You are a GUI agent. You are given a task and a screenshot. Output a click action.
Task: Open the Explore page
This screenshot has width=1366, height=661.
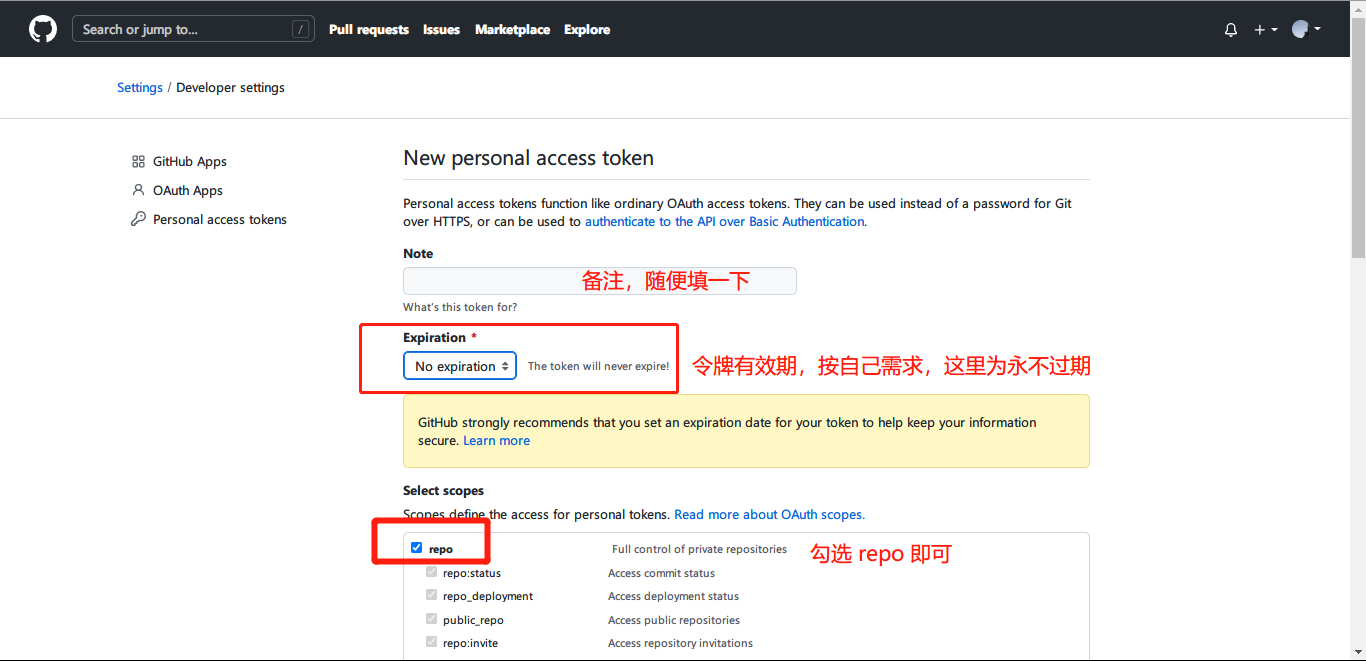click(x=587, y=30)
